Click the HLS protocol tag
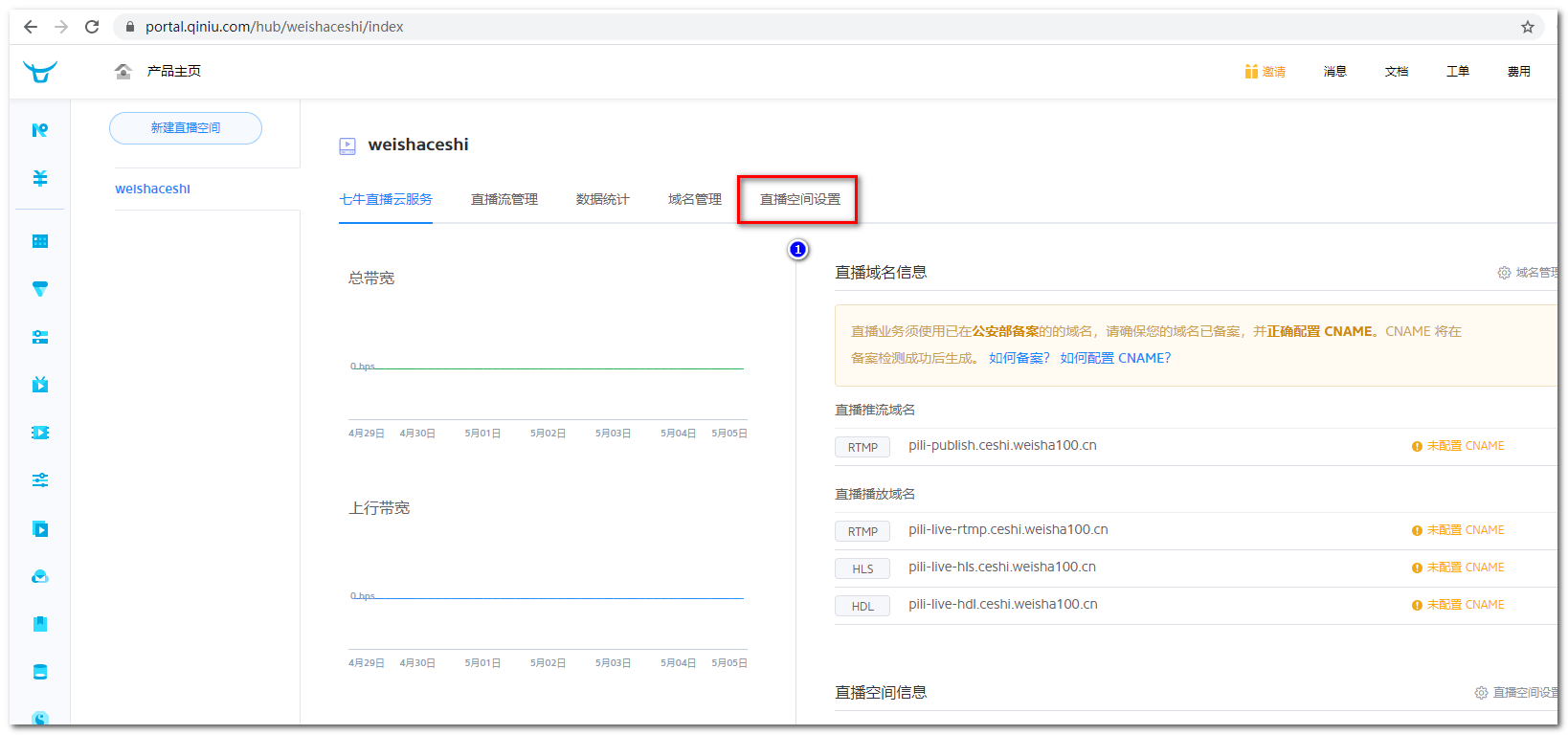This screenshot has height=735, width=1568. point(862,568)
